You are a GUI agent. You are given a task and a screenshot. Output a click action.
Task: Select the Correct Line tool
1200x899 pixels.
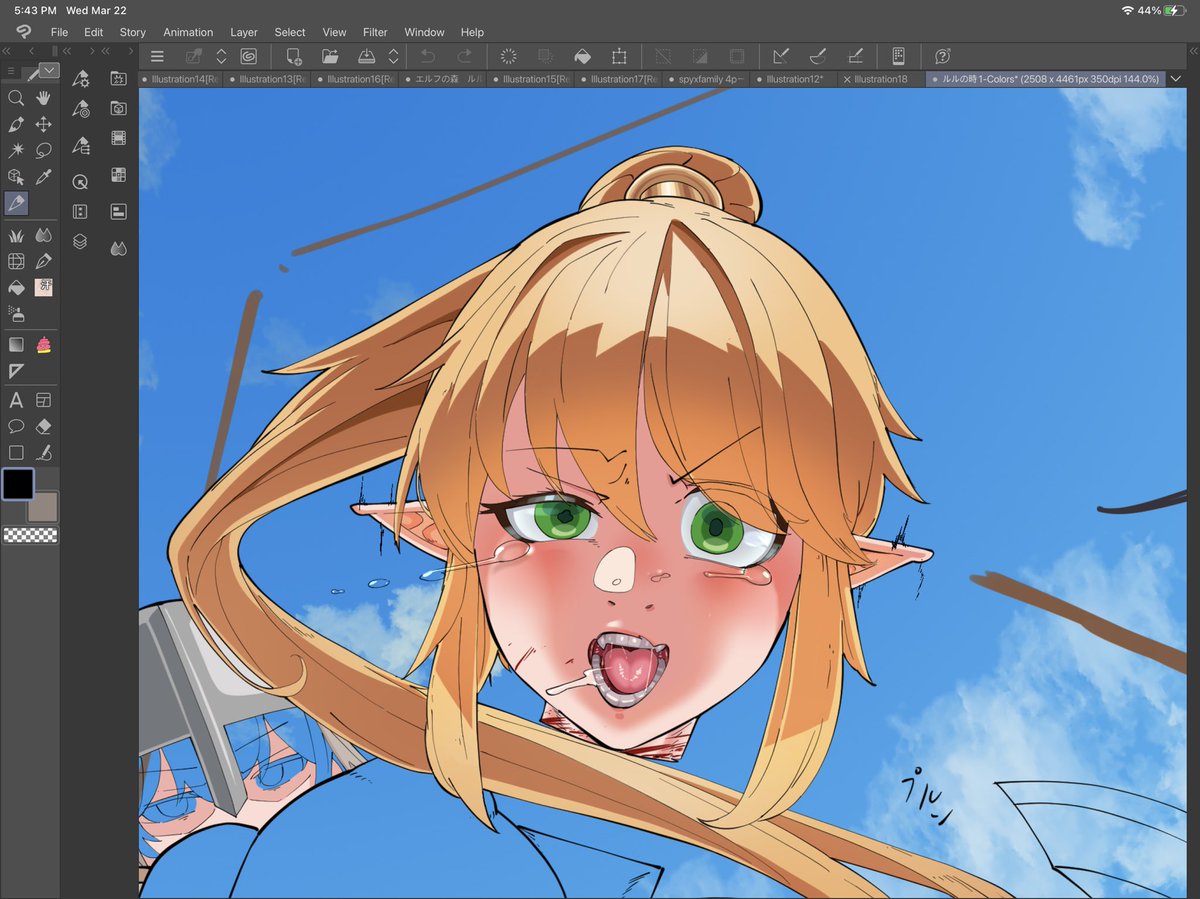[44, 453]
